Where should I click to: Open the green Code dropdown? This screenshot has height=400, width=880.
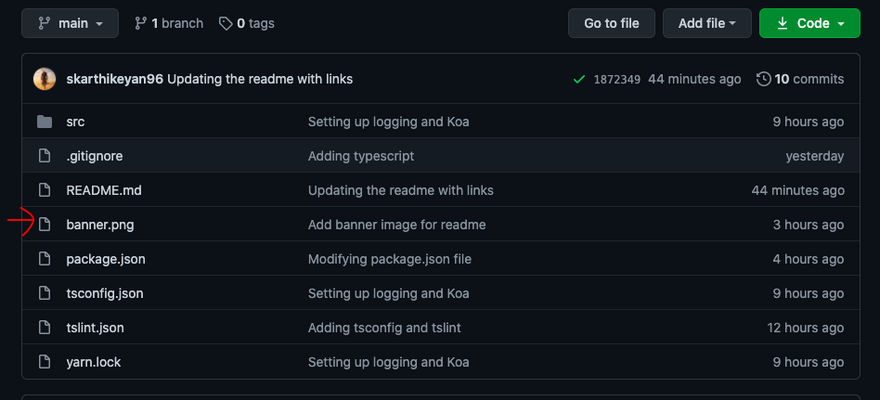(x=809, y=23)
